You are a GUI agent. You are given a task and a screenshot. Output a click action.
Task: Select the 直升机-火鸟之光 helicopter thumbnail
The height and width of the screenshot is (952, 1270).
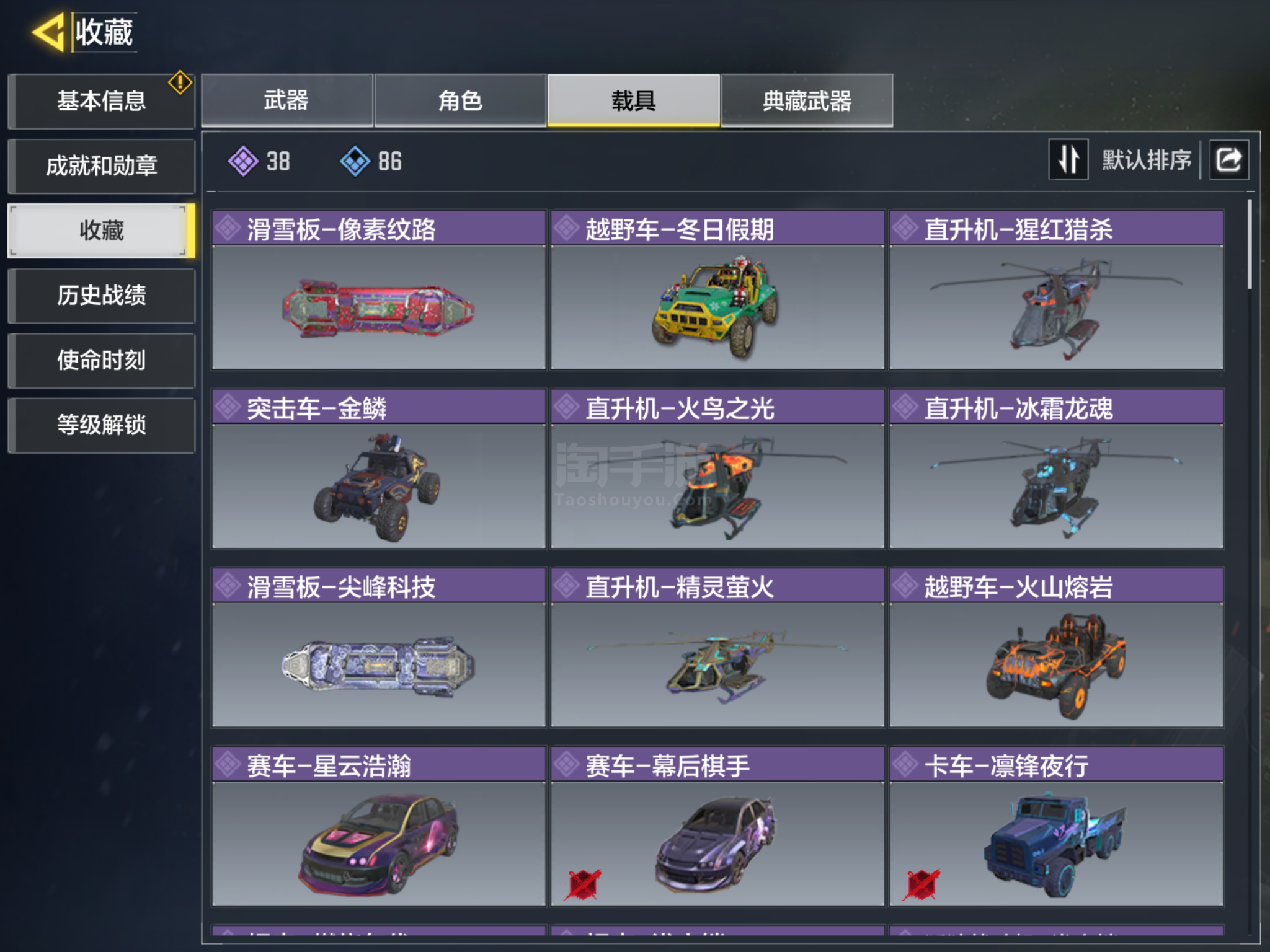[717, 486]
